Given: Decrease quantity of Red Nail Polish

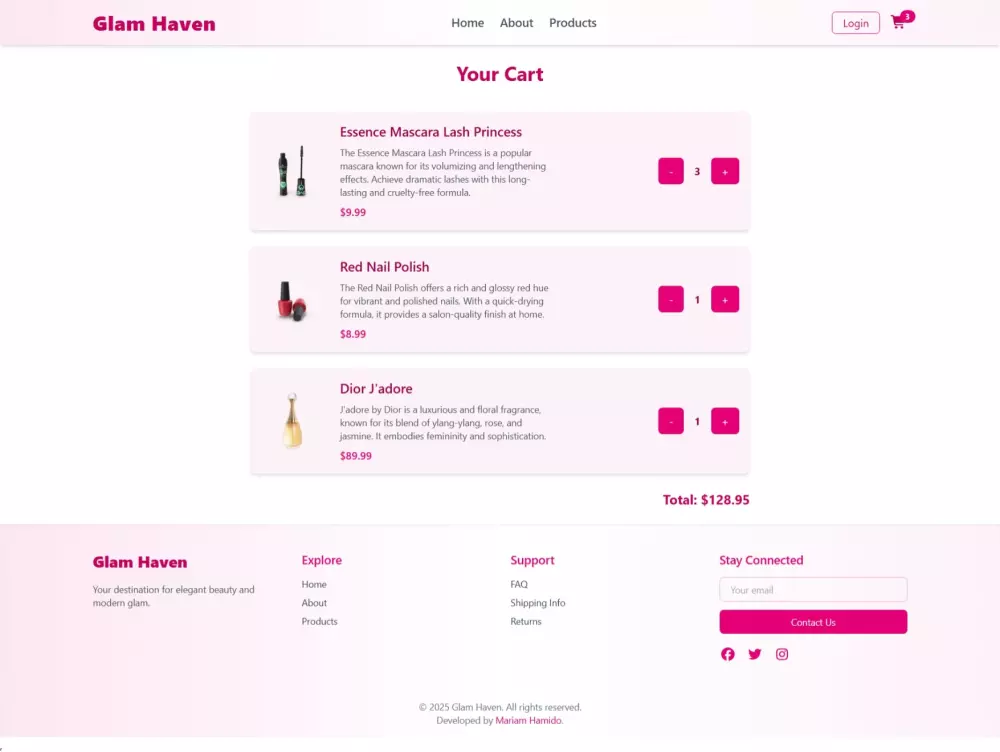Looking at the screenshot, I should coord(671,299).
